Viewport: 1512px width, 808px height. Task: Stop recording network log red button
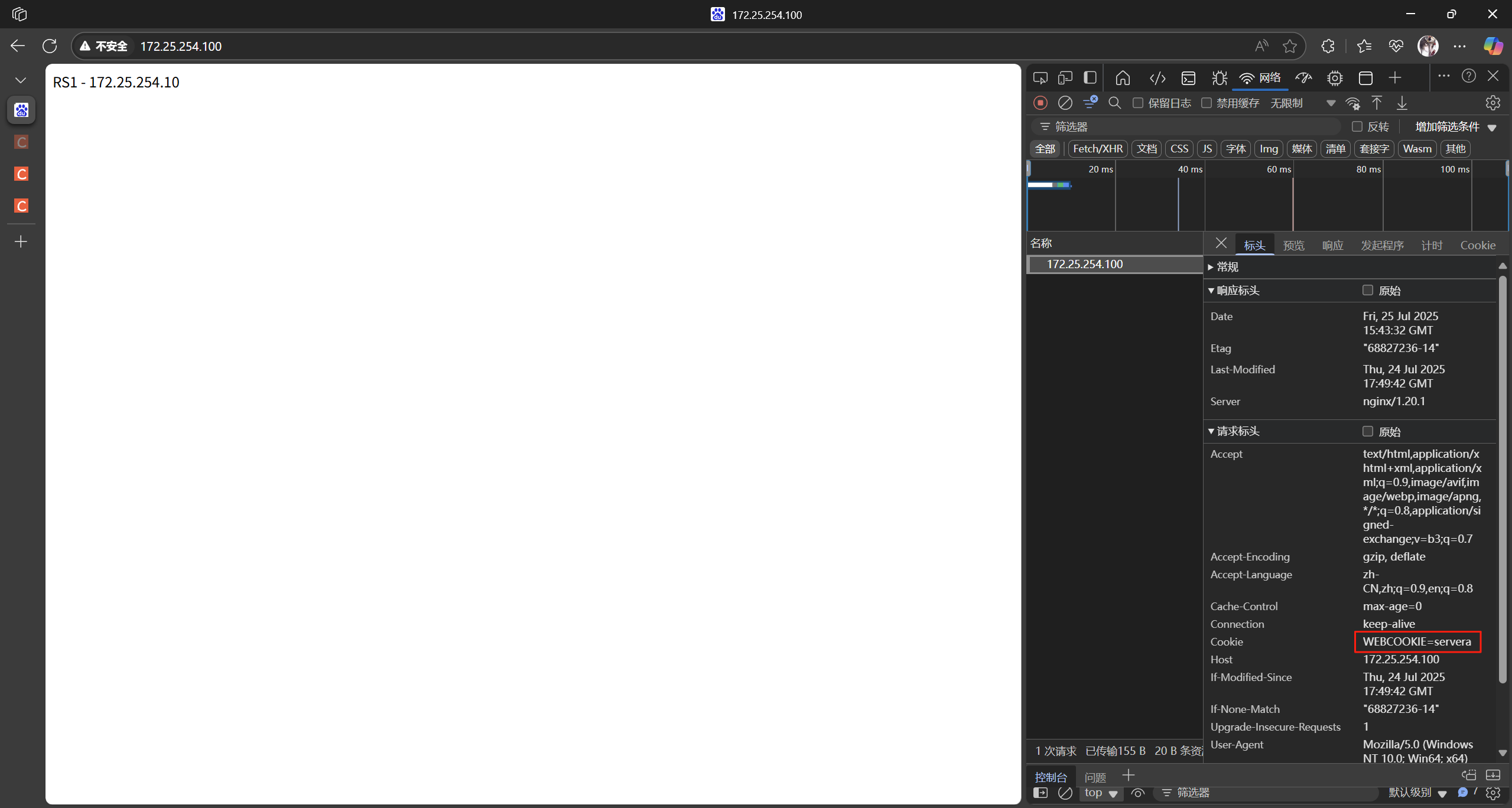(x=1040, y=103)
